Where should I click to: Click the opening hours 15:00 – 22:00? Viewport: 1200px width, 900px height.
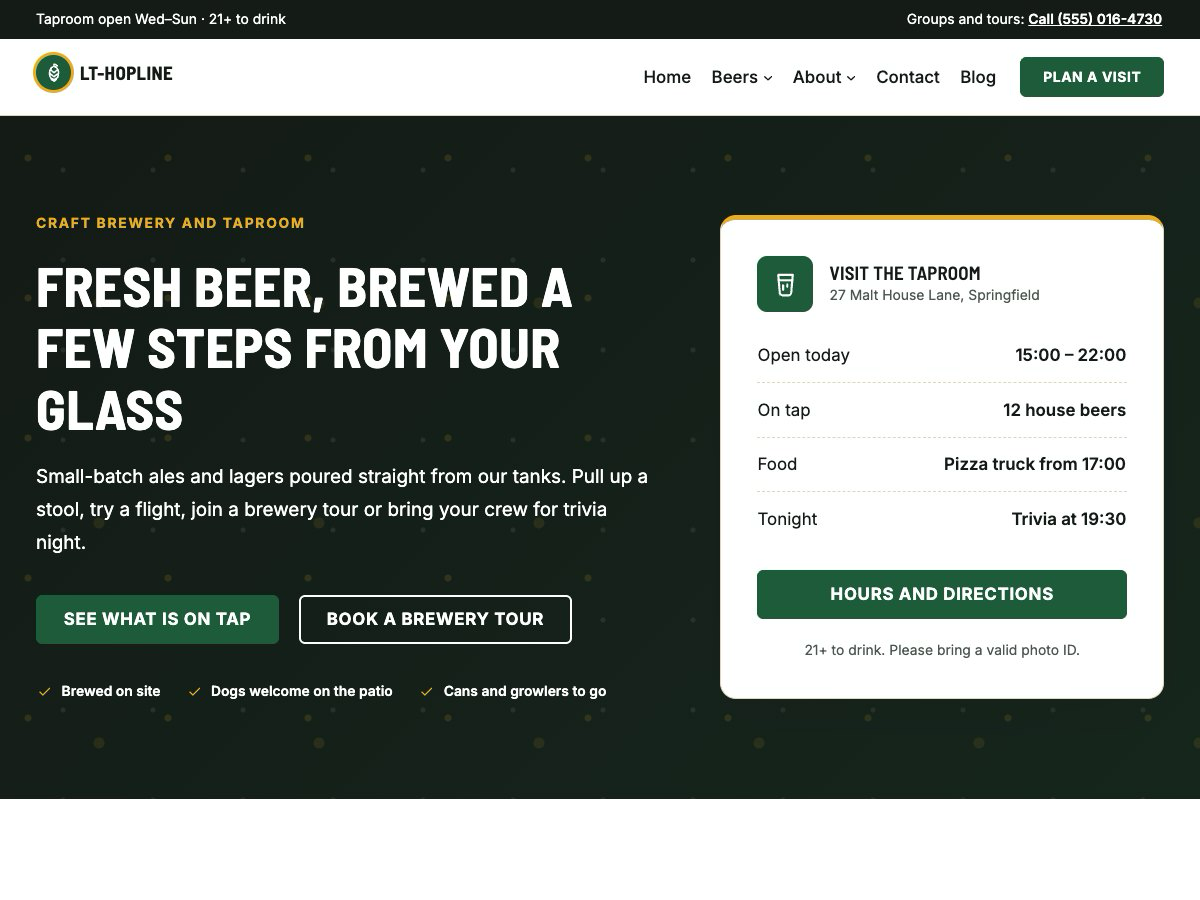(1070, 355)
